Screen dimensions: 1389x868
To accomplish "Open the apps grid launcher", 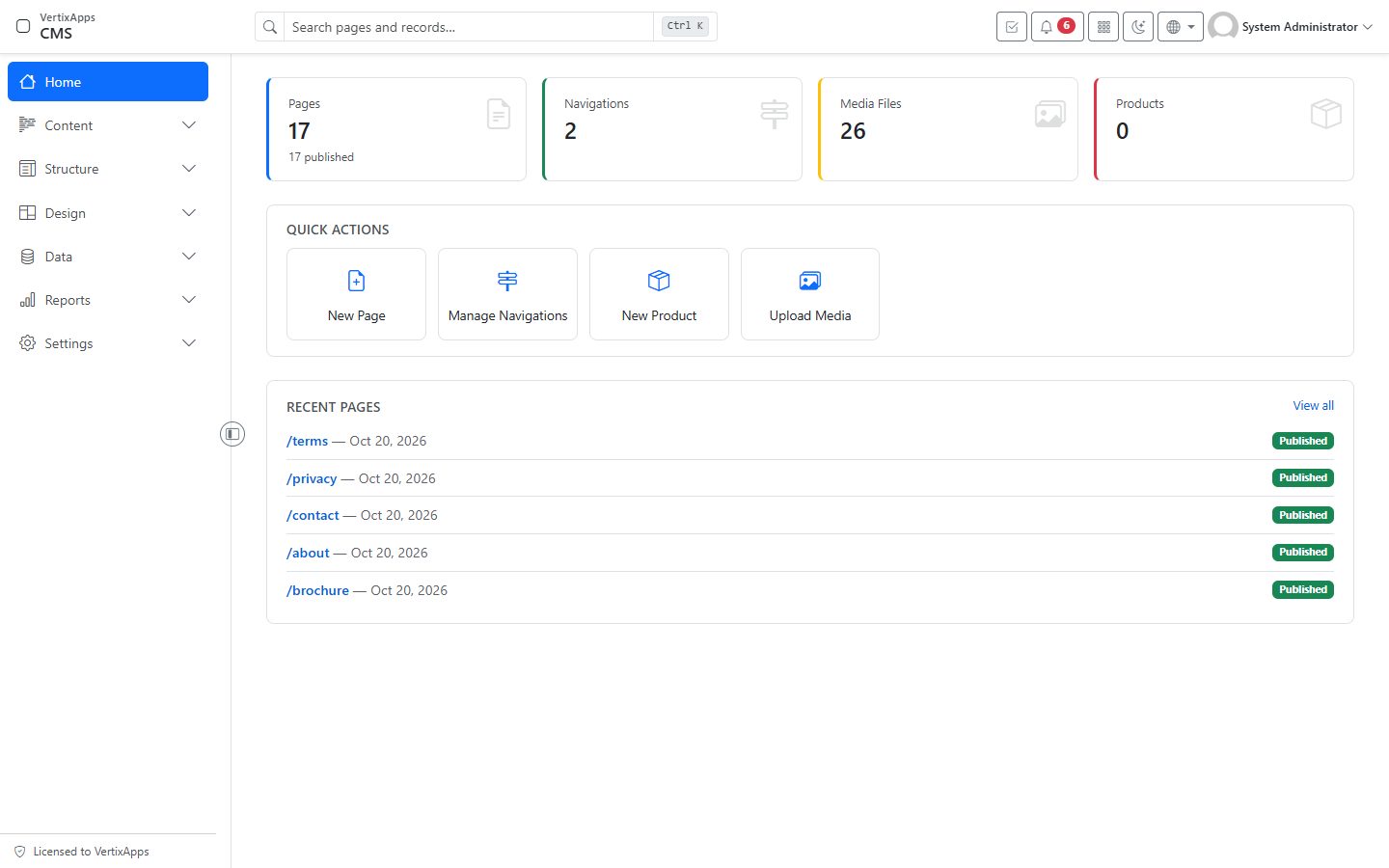I will tap(1103, 27).
